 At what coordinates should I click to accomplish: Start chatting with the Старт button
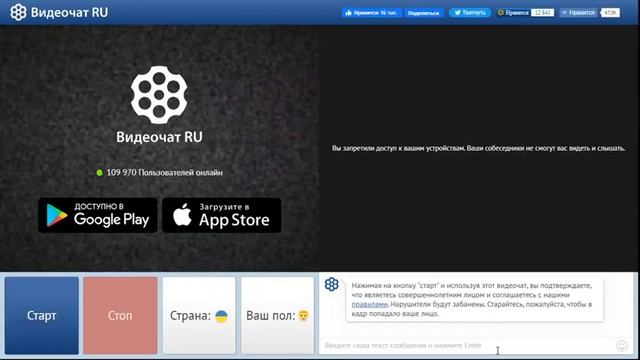42,316
